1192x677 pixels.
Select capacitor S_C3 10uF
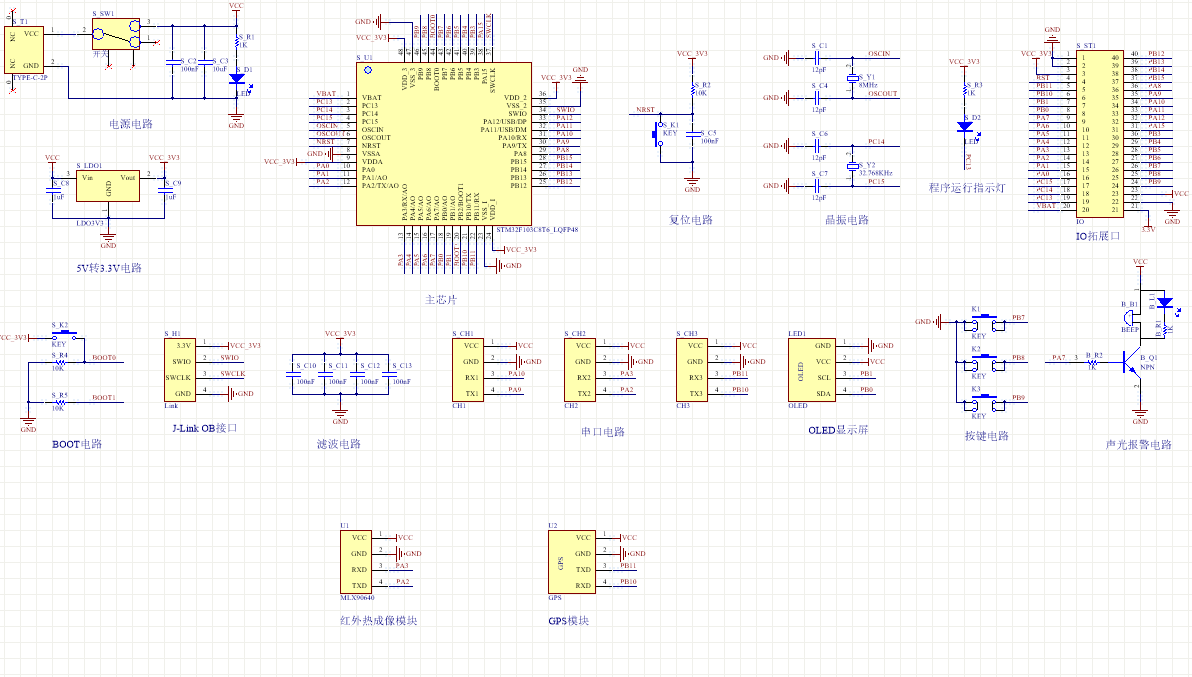coord(204,62)
